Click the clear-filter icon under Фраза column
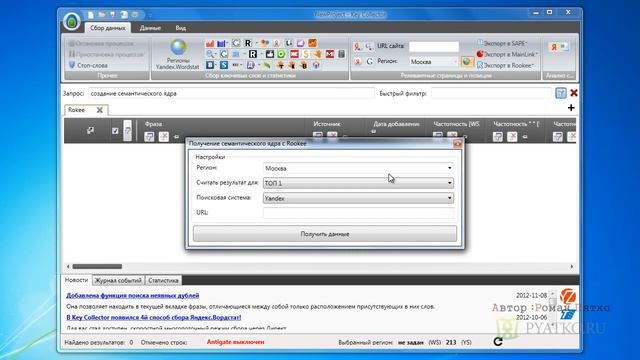The width and height of the screenshot is (640, 360). 164,136
